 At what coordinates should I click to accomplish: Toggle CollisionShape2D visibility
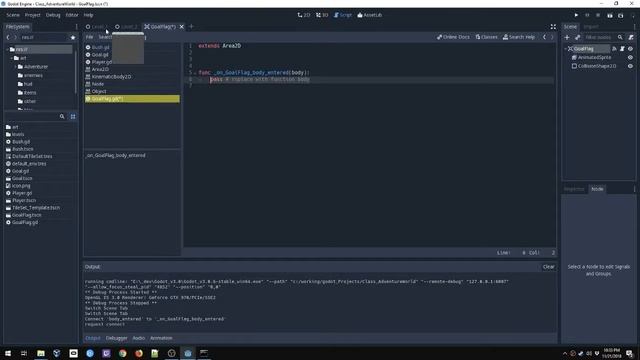(630, 66)
